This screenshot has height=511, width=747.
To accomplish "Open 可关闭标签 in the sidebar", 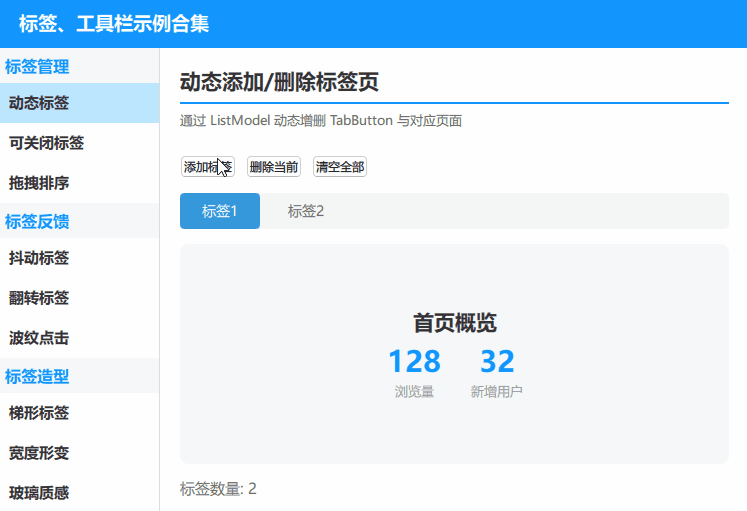I will tap(80, 143).
